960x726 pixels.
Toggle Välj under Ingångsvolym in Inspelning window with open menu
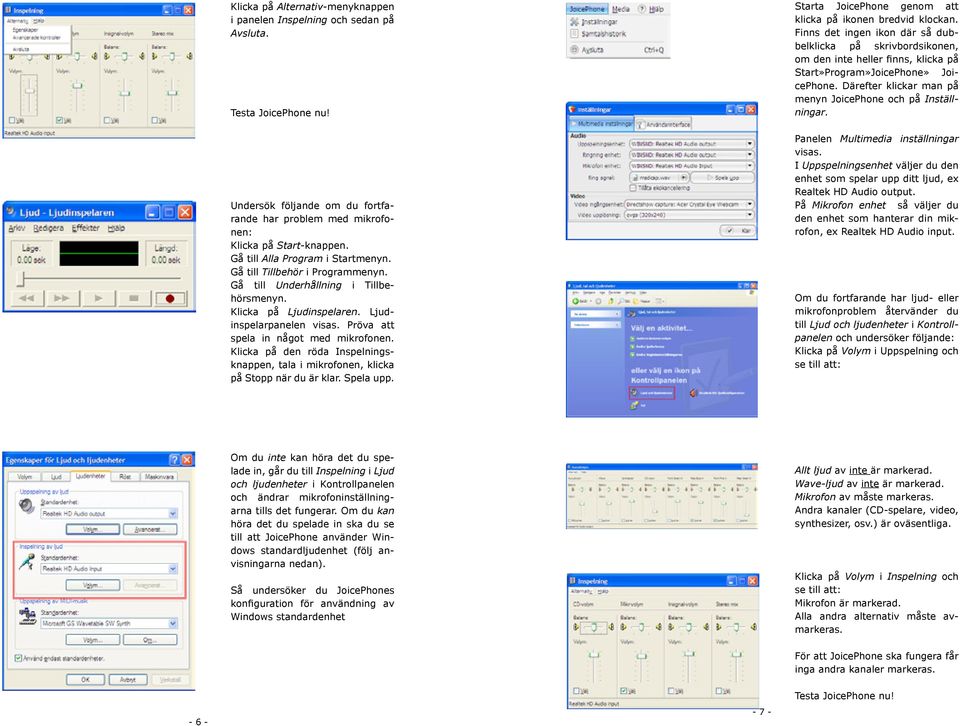click(108, 120)
